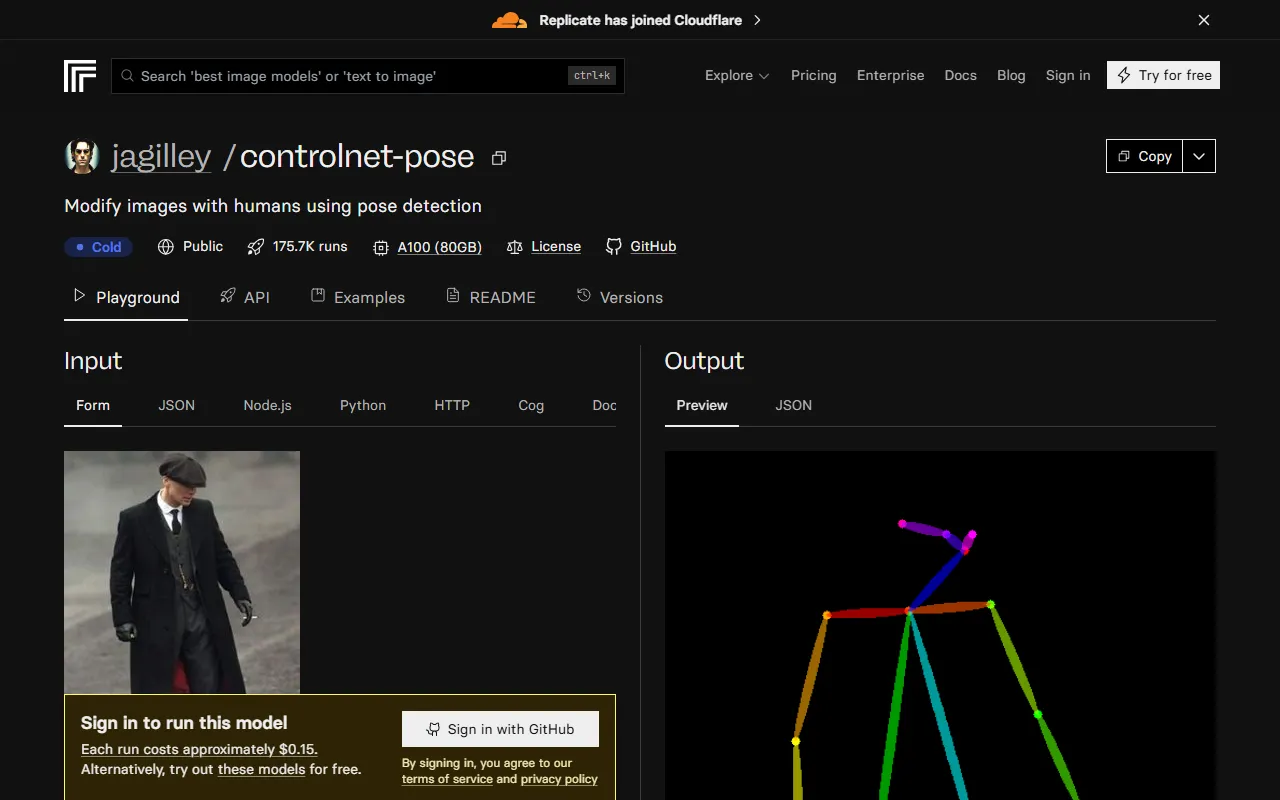Screen dimensions: 1280x800
Task: Dismiss the Cloudflare announcement banner
Action: click(x=1204, y=20)
